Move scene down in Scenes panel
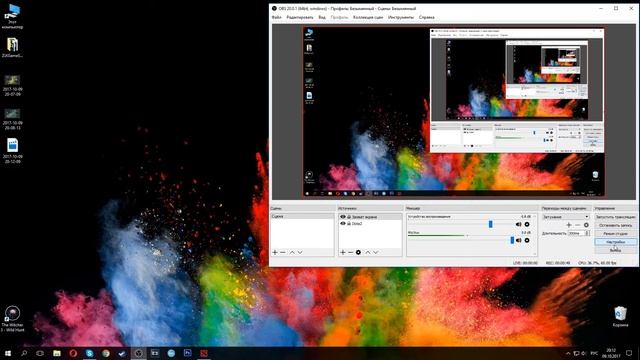This screenshot has height=360, width=640. pyautogui.click(x=300, y=253)
